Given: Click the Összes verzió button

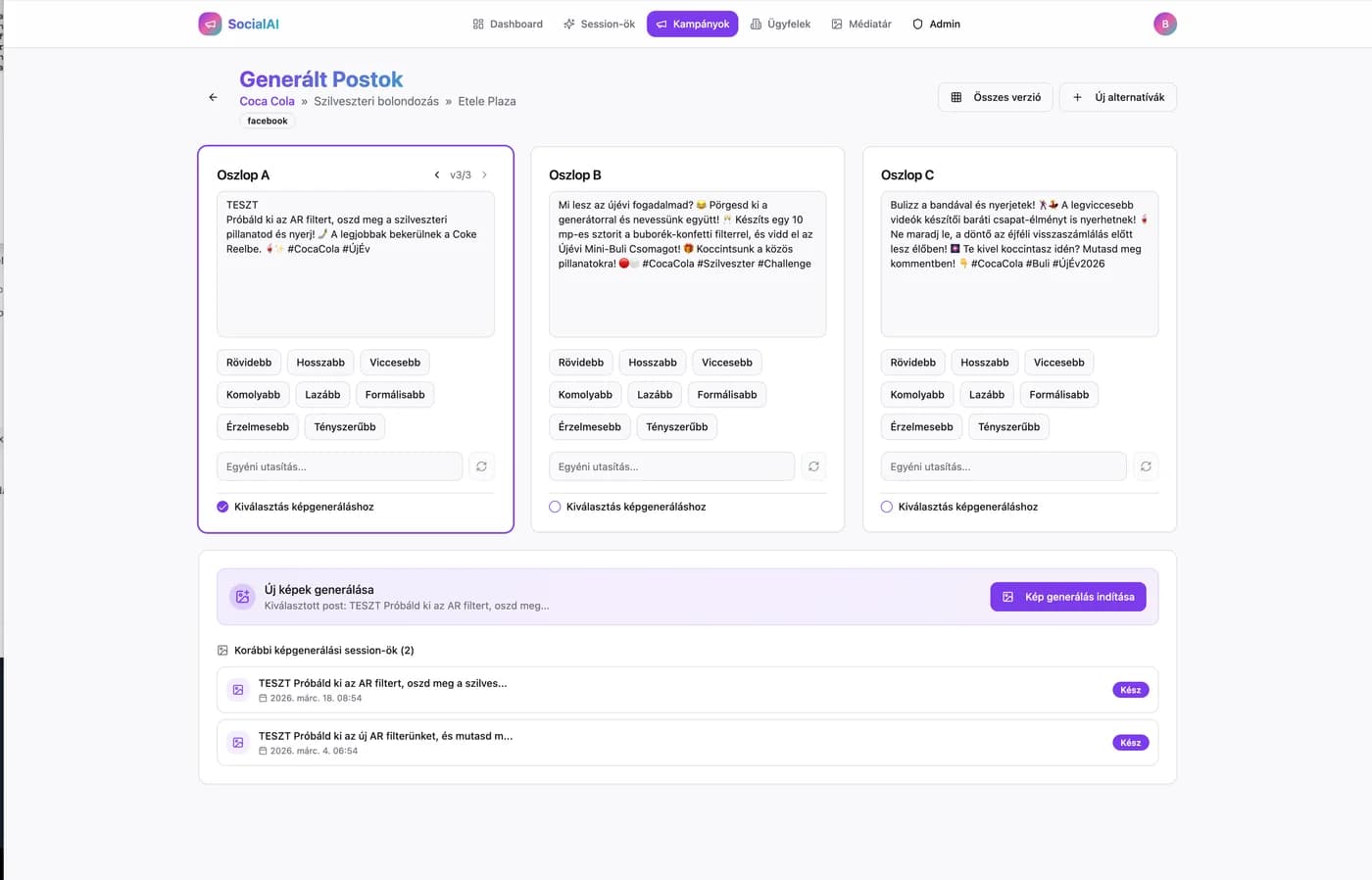Looking at the screenshot, I should click(996, 97).
